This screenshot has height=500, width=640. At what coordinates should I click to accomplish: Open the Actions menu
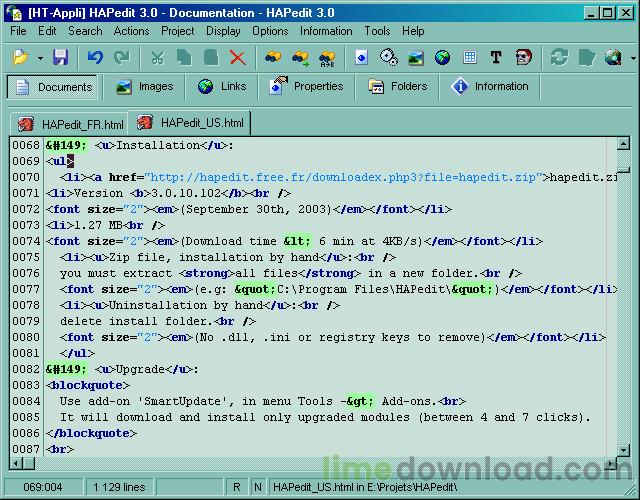pyautogui.click(x=131, y=31)
